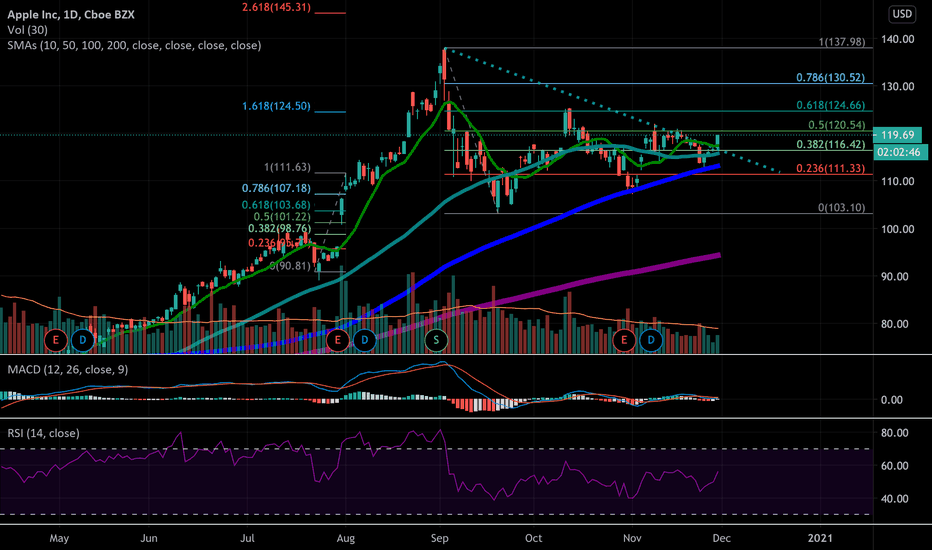Select the MACD (12, 26, close, 9) legend
Viewport: 932px width, 550px height.
point(68,370)
